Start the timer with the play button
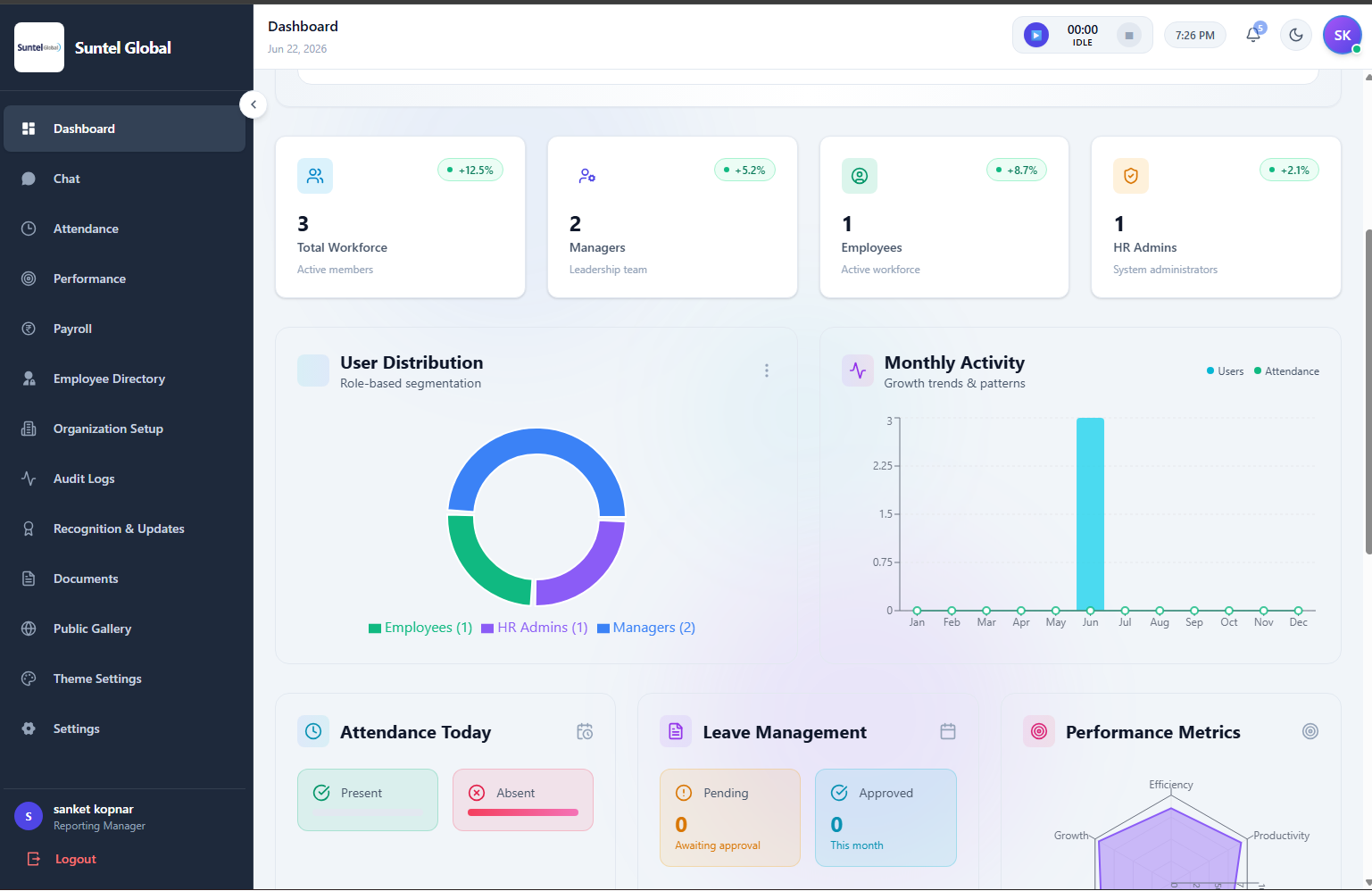This screenshot has width=1372, height=891. tap(1035, 36)
